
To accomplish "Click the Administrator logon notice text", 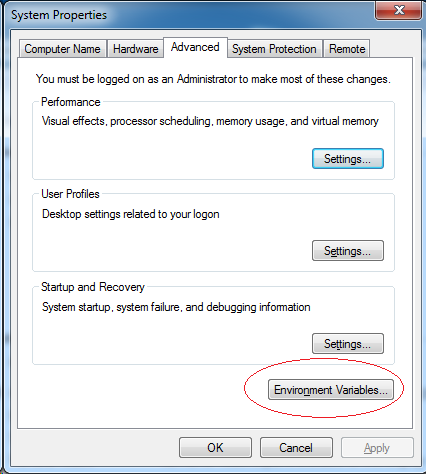I will (x=213, y=79).
